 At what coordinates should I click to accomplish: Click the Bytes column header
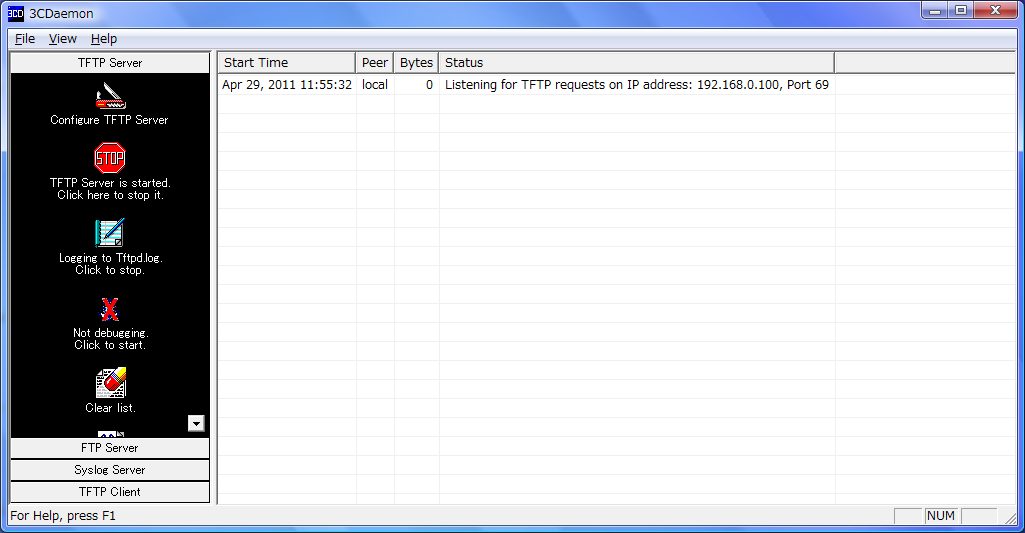click(x=416, y=63)
